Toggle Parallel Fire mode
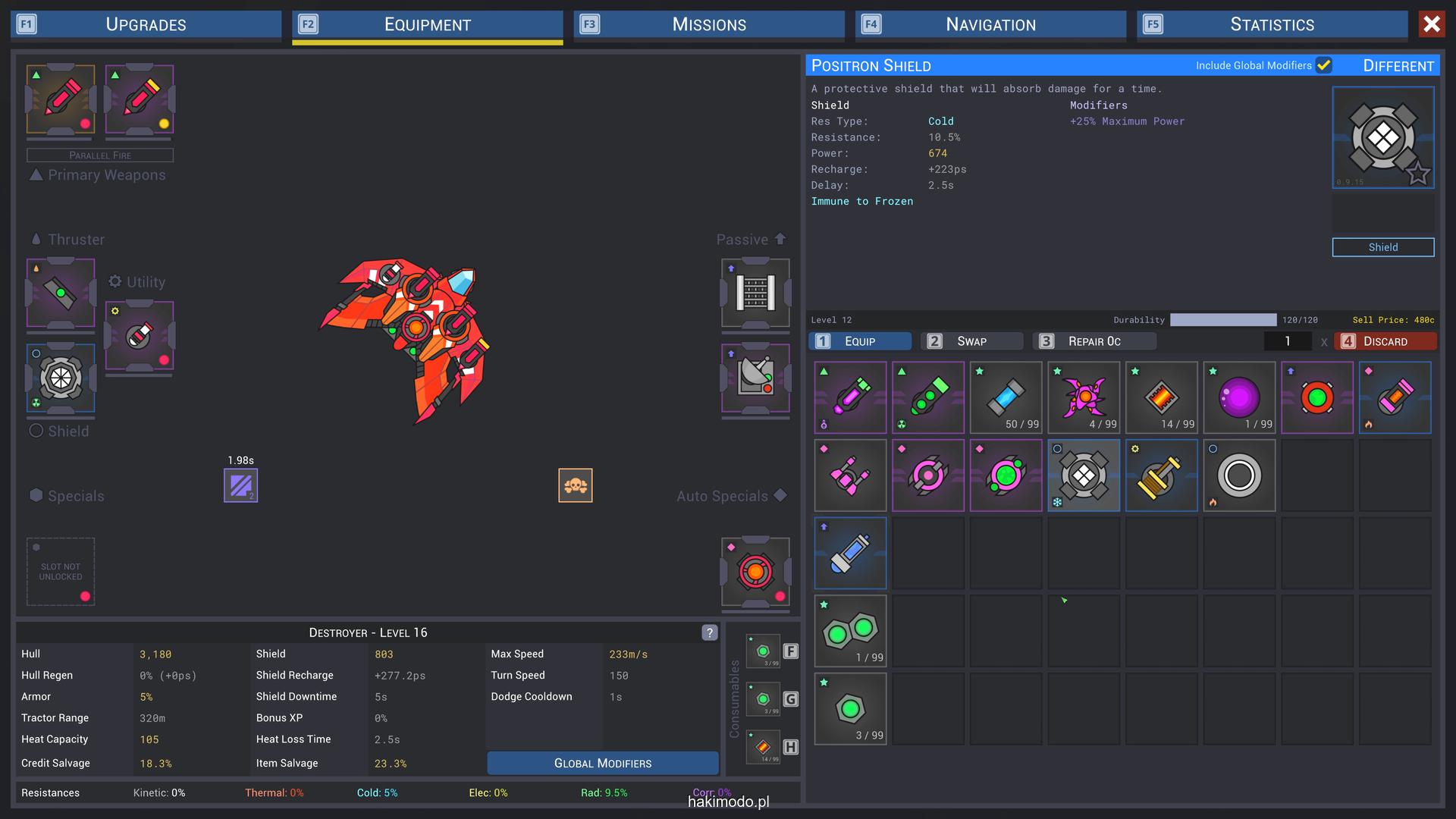Viewport: 1456px width, 819px height. coord(100,155)
